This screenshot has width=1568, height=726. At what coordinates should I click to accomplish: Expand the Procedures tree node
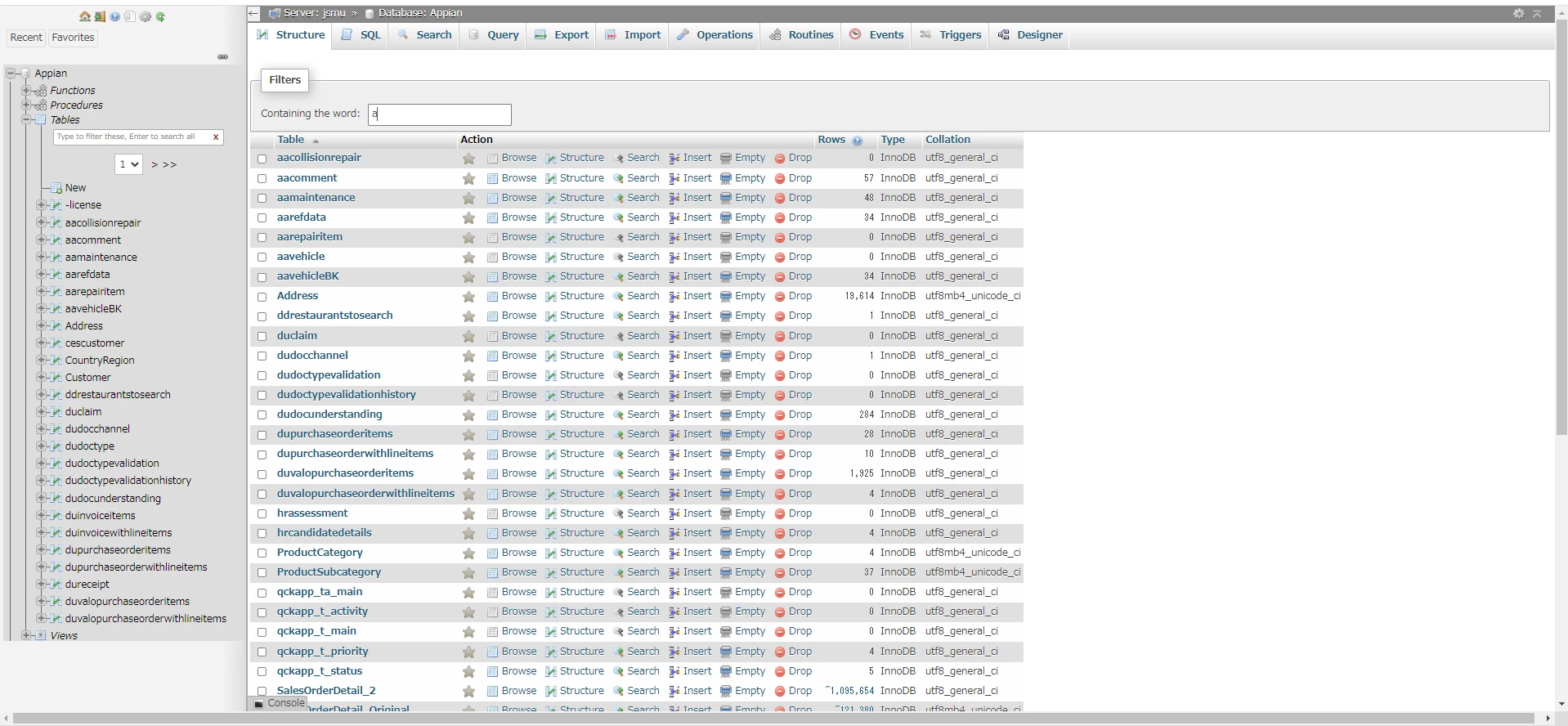coord(26,105)
